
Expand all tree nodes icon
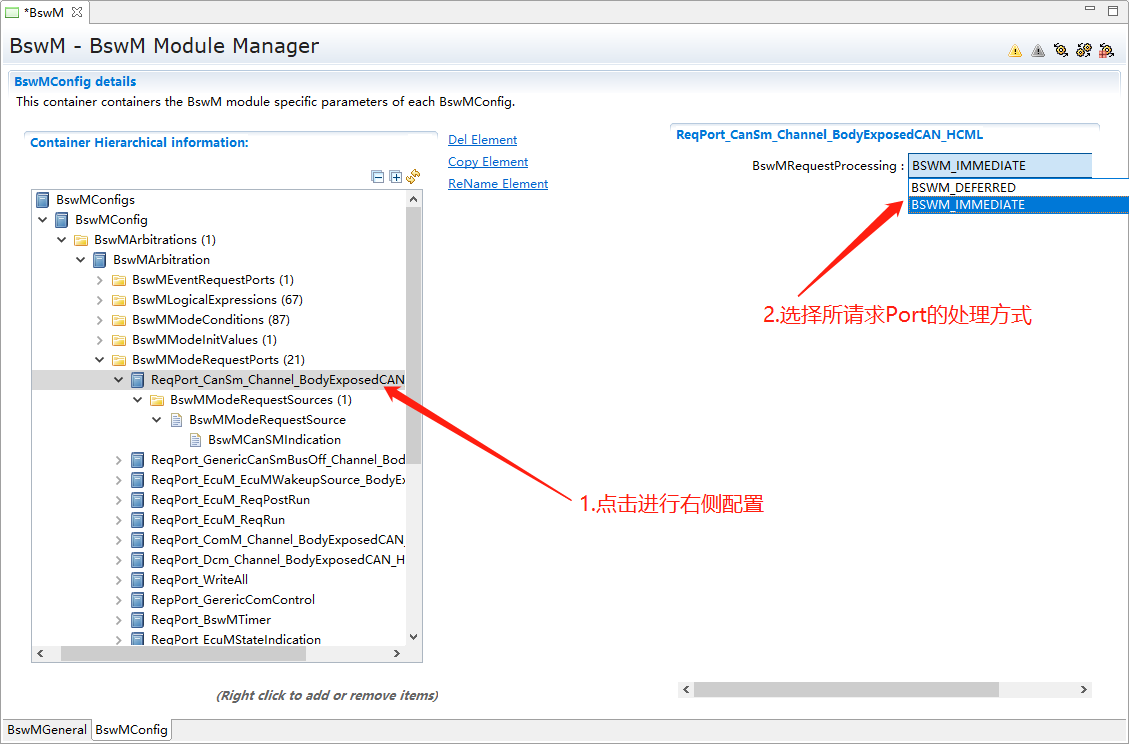(395, 177)
